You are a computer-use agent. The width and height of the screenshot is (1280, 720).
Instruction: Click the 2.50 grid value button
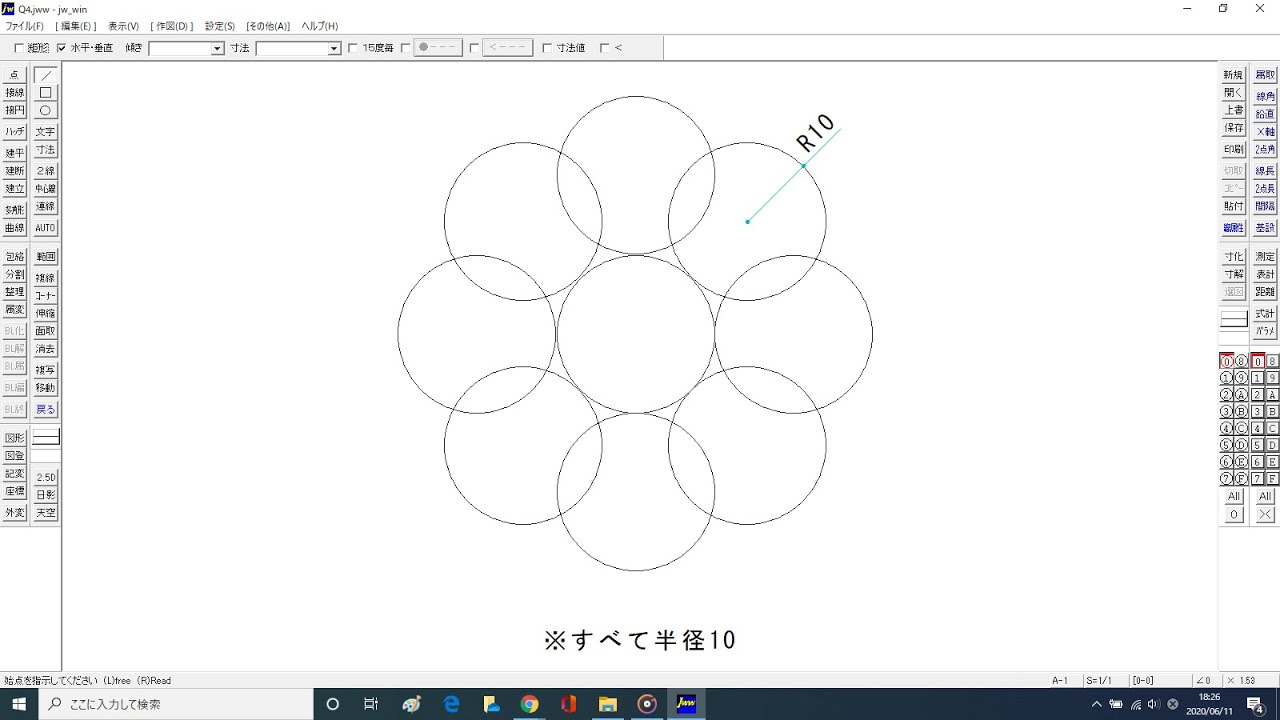click(x=45, y=478)
